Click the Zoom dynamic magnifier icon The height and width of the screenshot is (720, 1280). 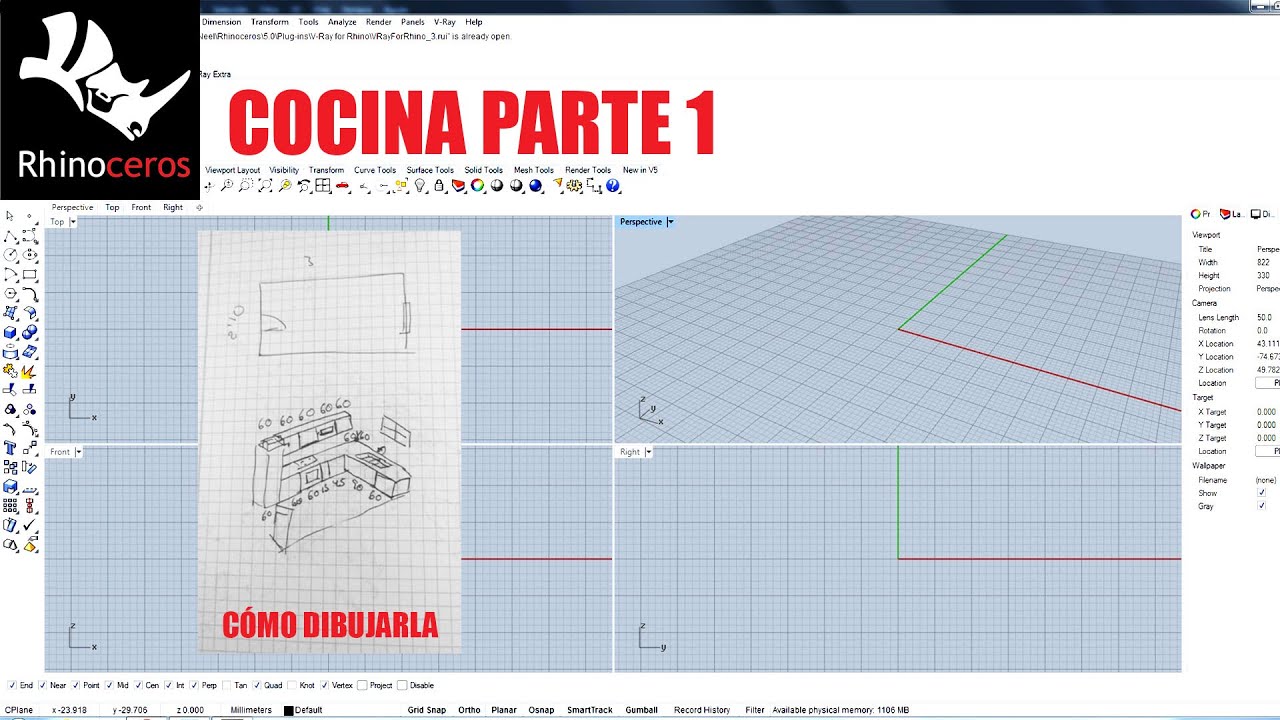pos(227,186)
